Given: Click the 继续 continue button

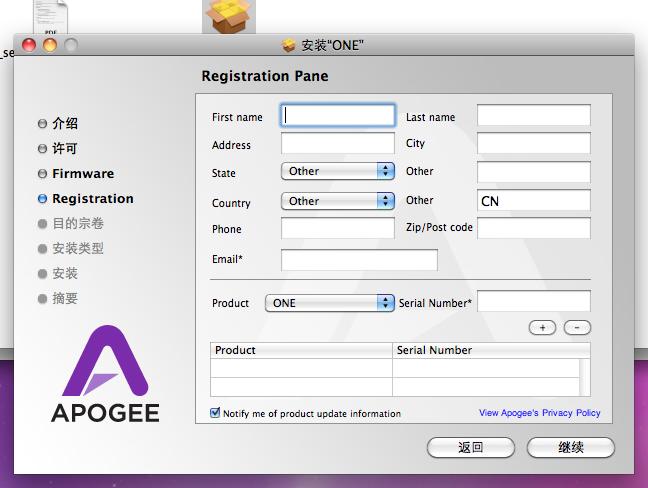Looking at the screenshot, I should pos(571,448).
